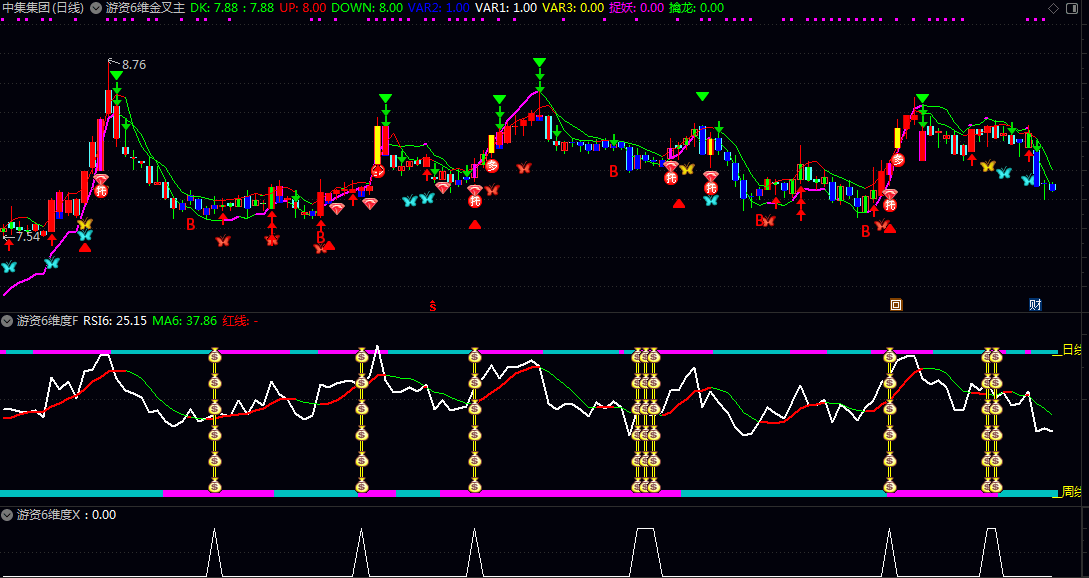Screen dimensions: 1089x578
Task: Click the red $ marker on the timeline
Action: coord(432,305)
